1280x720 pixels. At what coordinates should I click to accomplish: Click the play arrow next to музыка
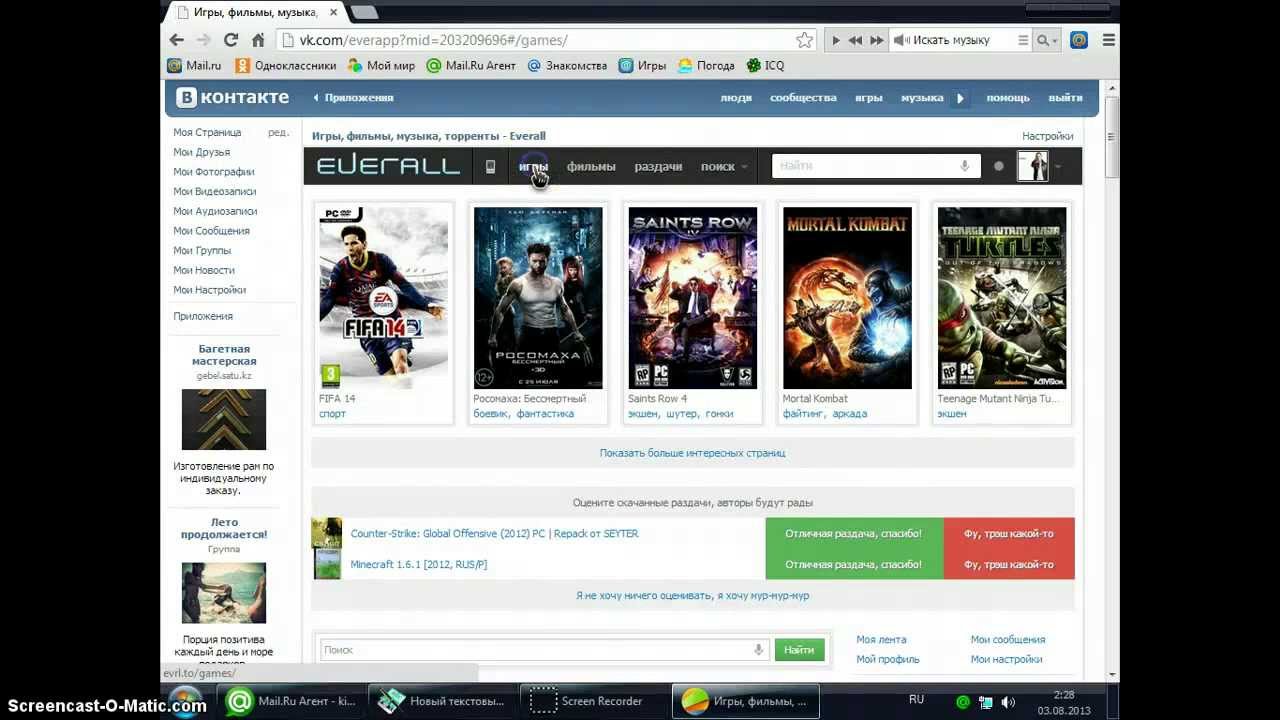960,98
